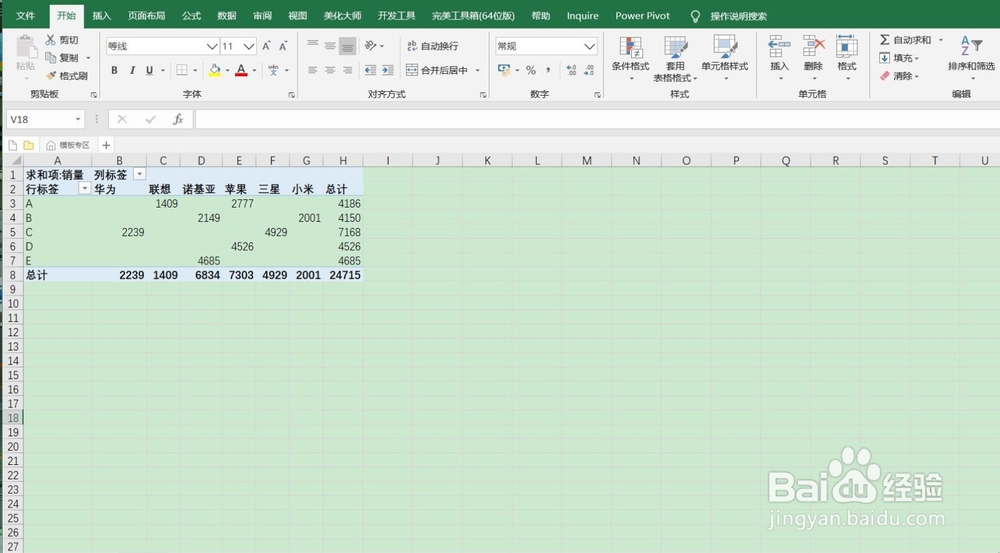Switch to Page Layout (页面布局) tab
The height and width of the screenshot is (553, 1000).
tap(146, 15)
